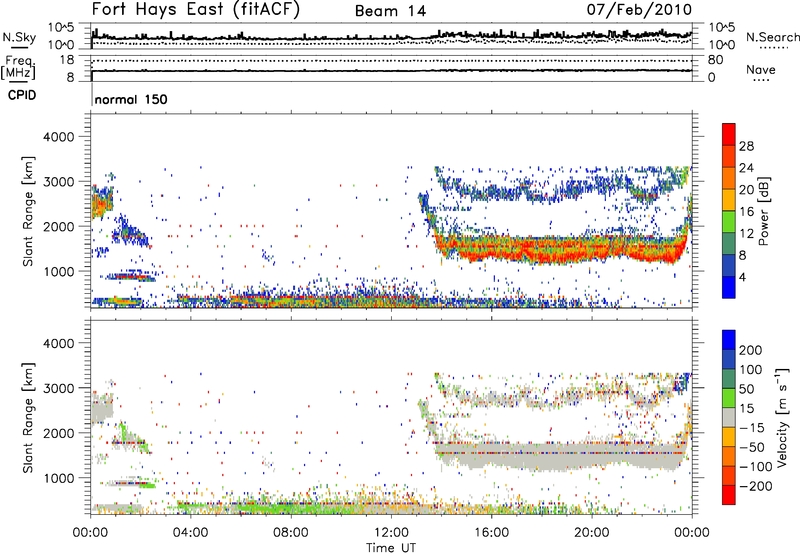
Task: Click the light green Velocity color bar segment
Action: (729, 398)
